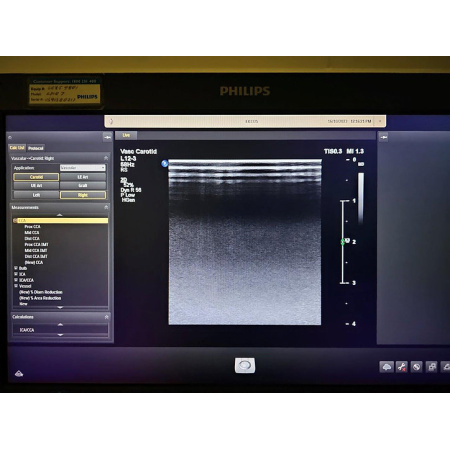Screen dimensions: 450x450
Task: Switch to the Protocol tab
Action: tap(36, 148)
